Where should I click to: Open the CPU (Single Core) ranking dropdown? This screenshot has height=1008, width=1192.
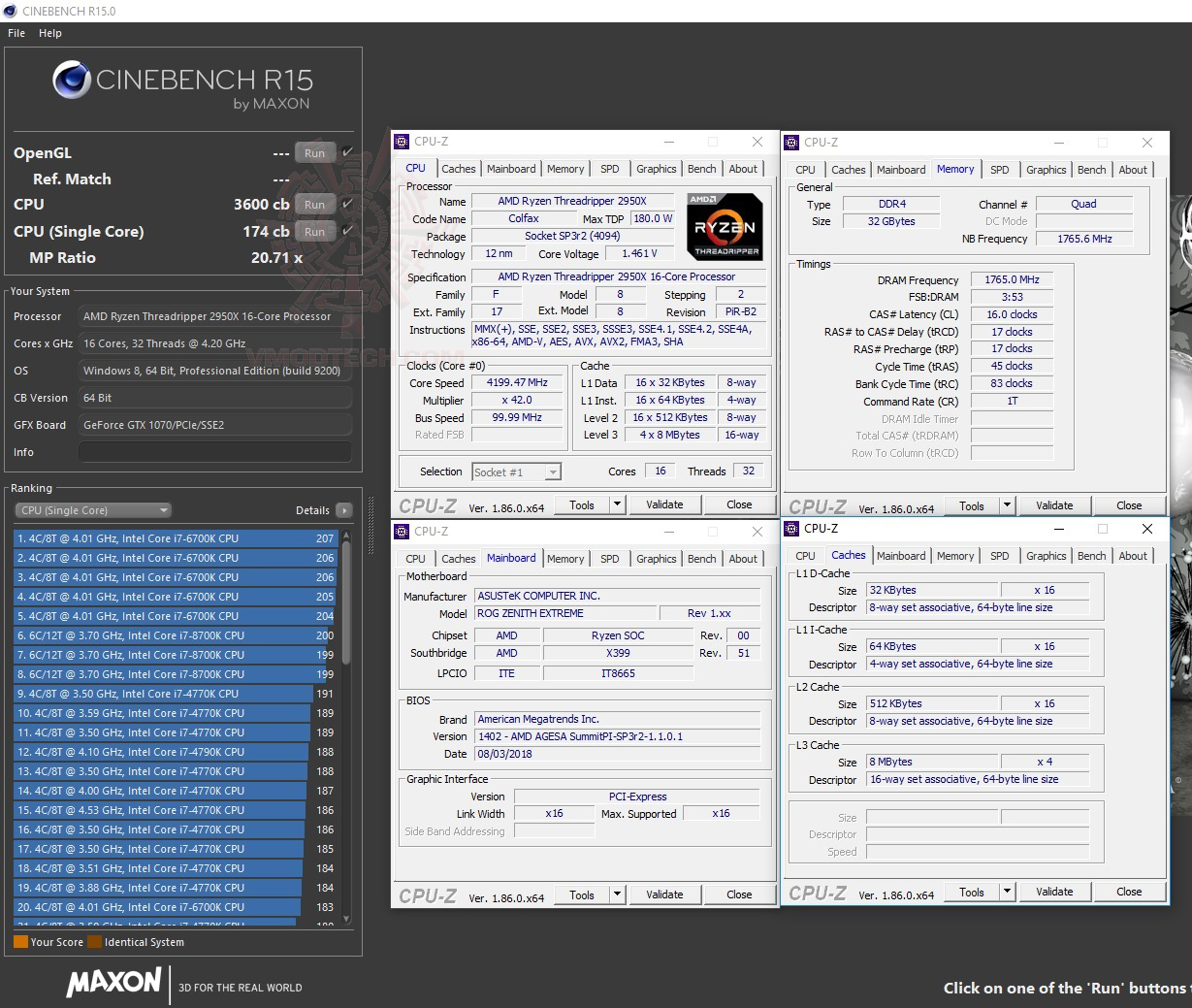(93, 510)
